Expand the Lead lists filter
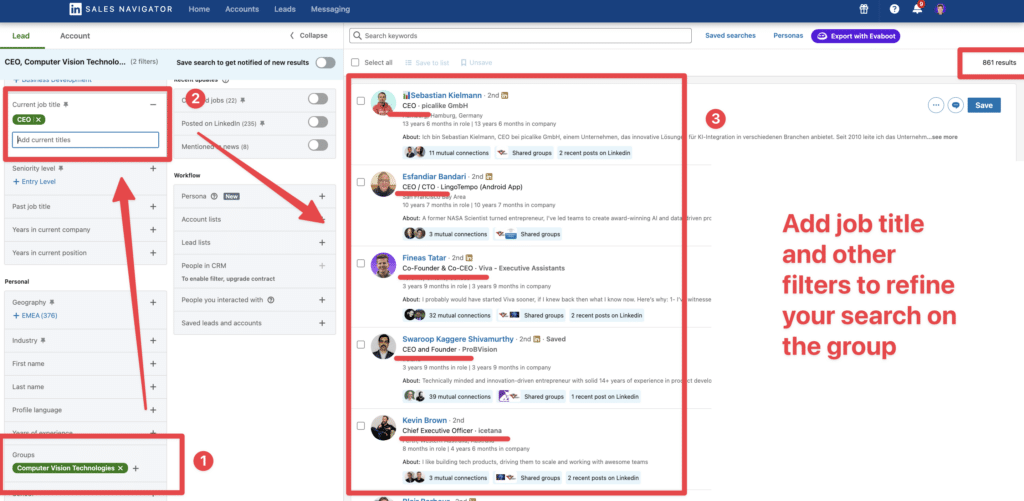The height and width of the screenshot is (501, 1024). click(x=321, y=242)
